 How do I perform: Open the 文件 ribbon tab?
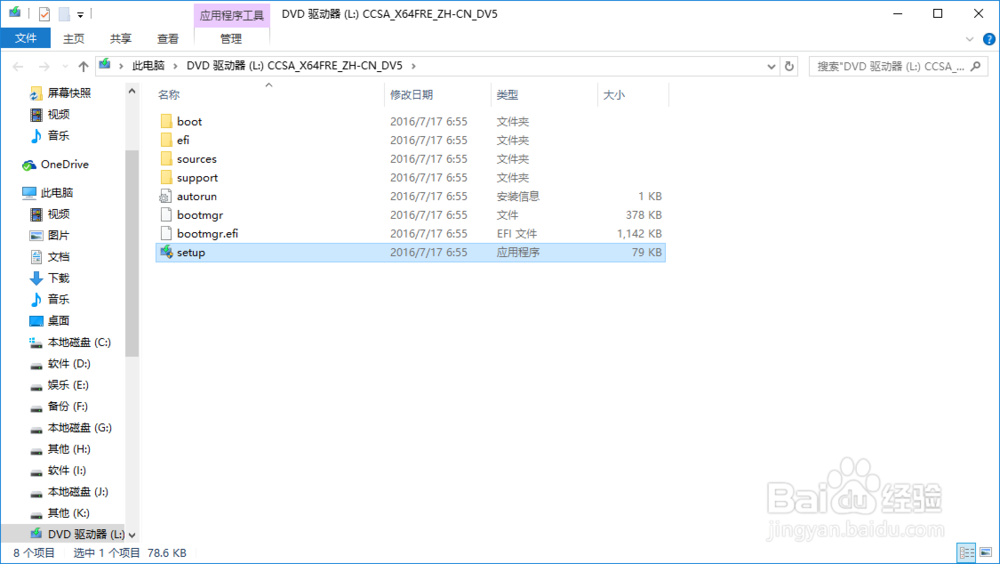coord(26,38)
